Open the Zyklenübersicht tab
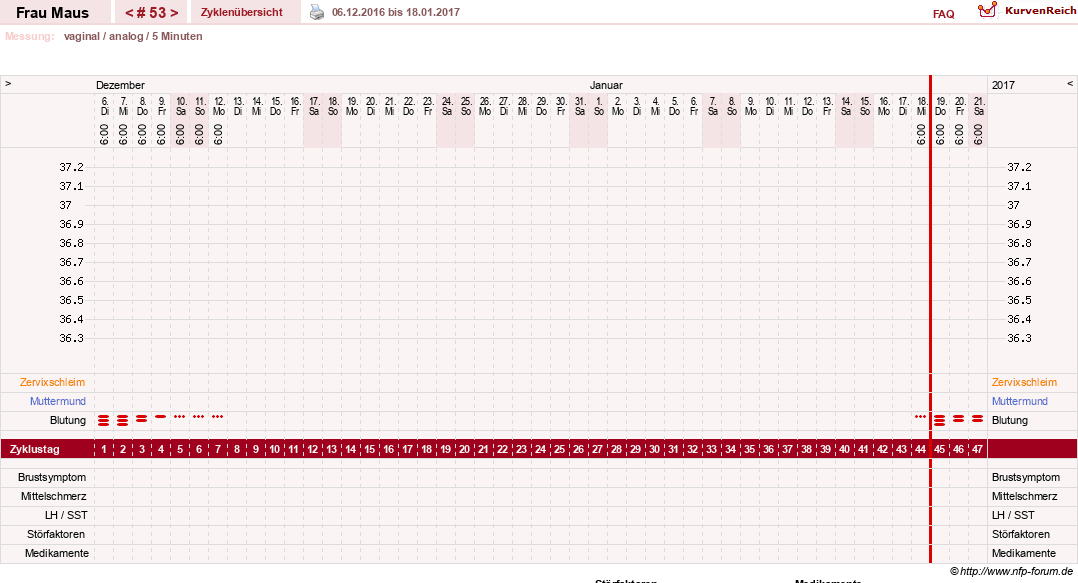Viewport: 1078px width, 583px height. click(x=241, y=12)
